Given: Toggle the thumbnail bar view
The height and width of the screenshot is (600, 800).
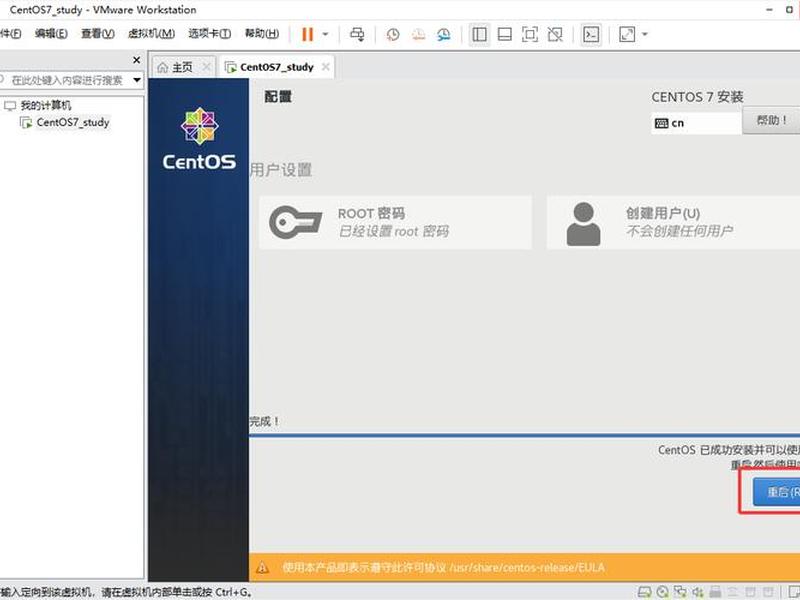Looking at the screenshot, I should coord(505,34).
